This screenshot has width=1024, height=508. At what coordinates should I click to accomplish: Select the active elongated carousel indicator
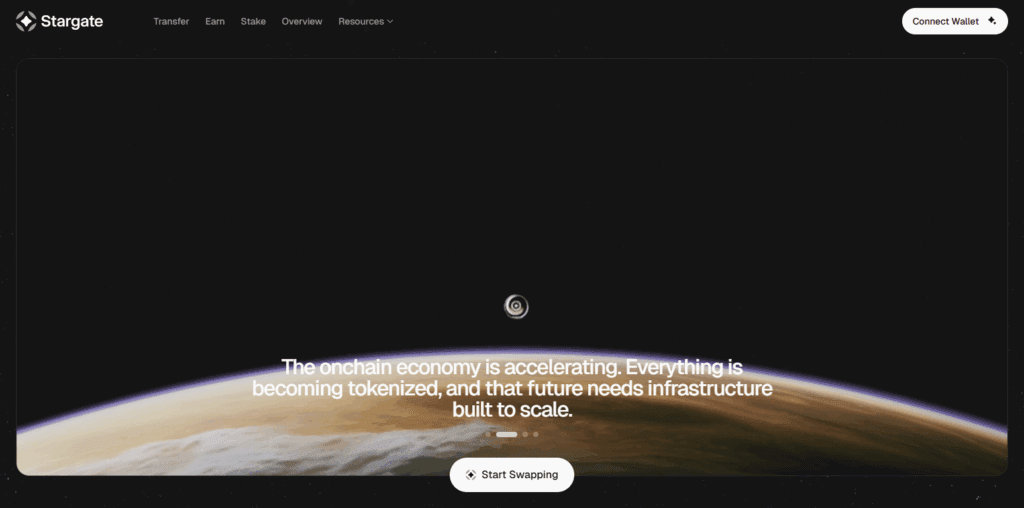(507, 434)
